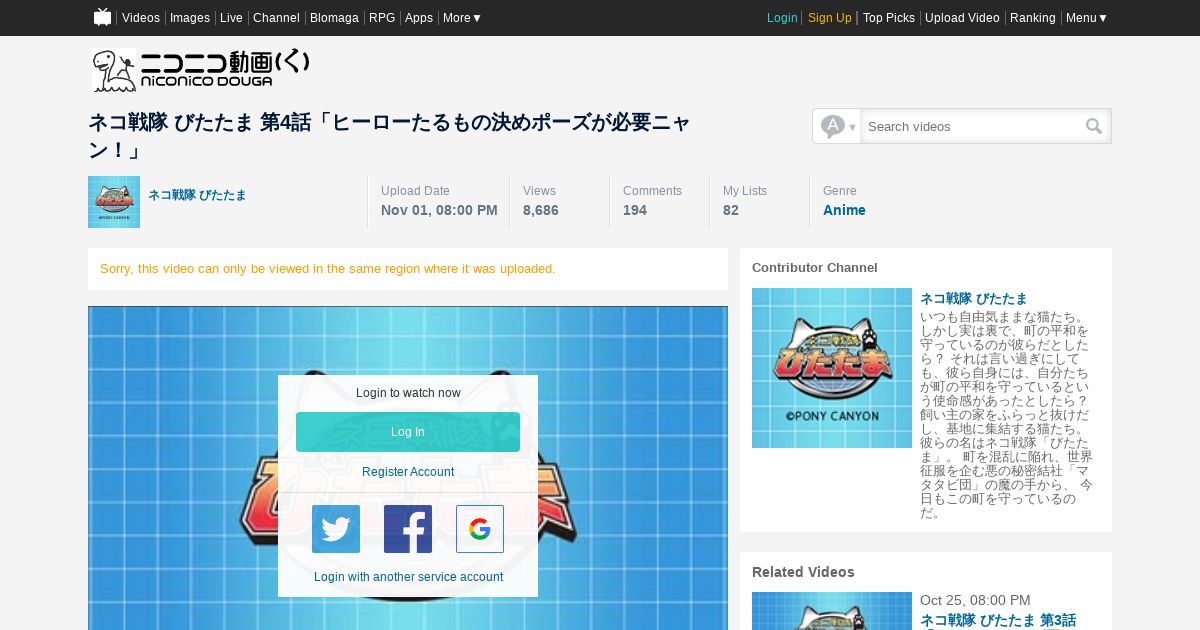Viewport: 1200px width, 630px height.
Task: Click the uploader avatar thumbnail
Action: 114,202
